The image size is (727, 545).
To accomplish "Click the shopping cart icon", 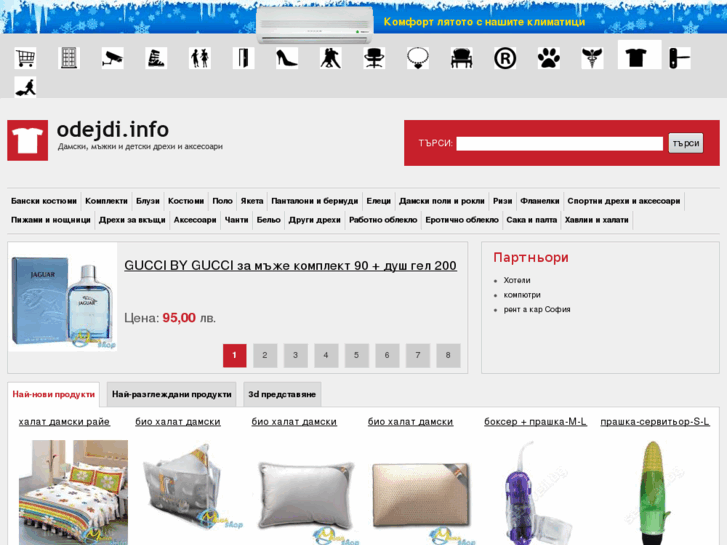I will (x=25, y=58).
